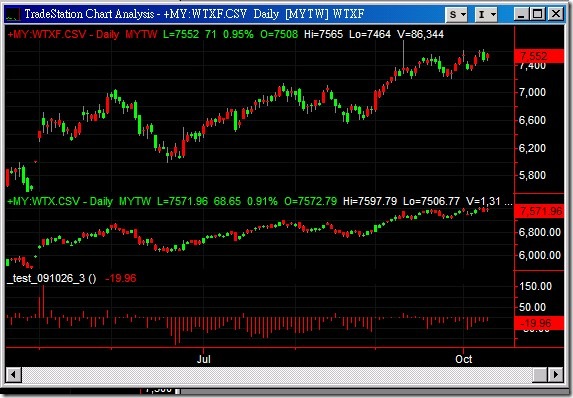573x398 pixels.
Task: Click the 150.00 indicator axis label
Action: (x=535, y=286)
